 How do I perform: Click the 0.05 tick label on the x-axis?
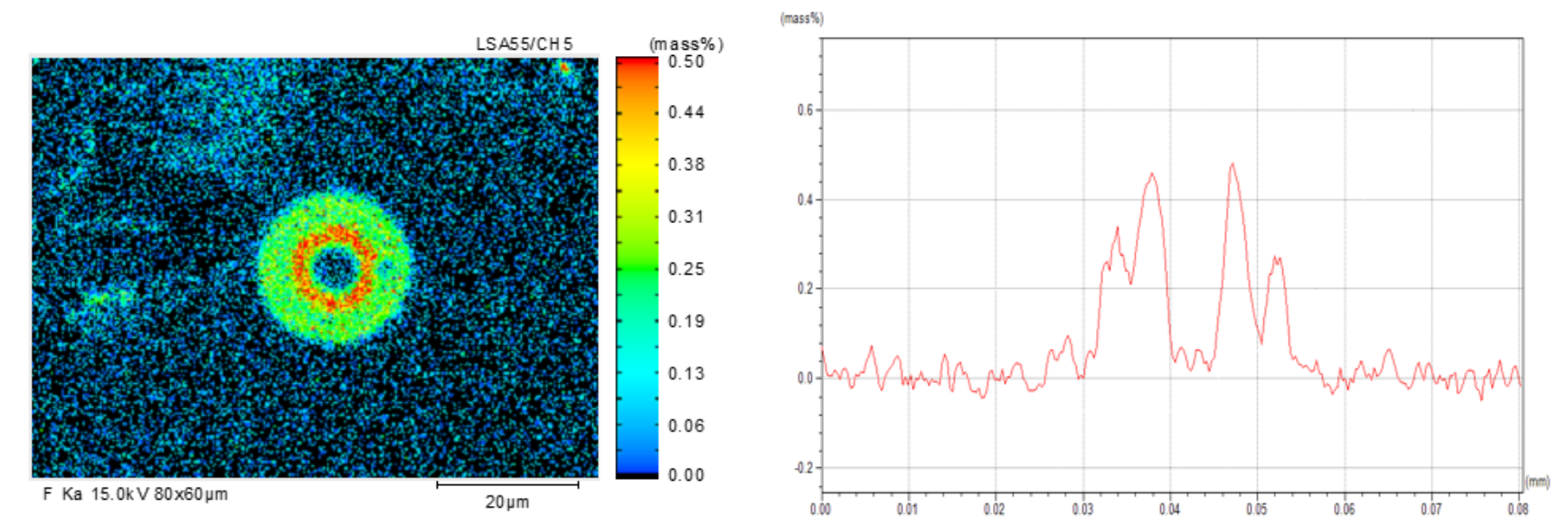point(1256,510)
